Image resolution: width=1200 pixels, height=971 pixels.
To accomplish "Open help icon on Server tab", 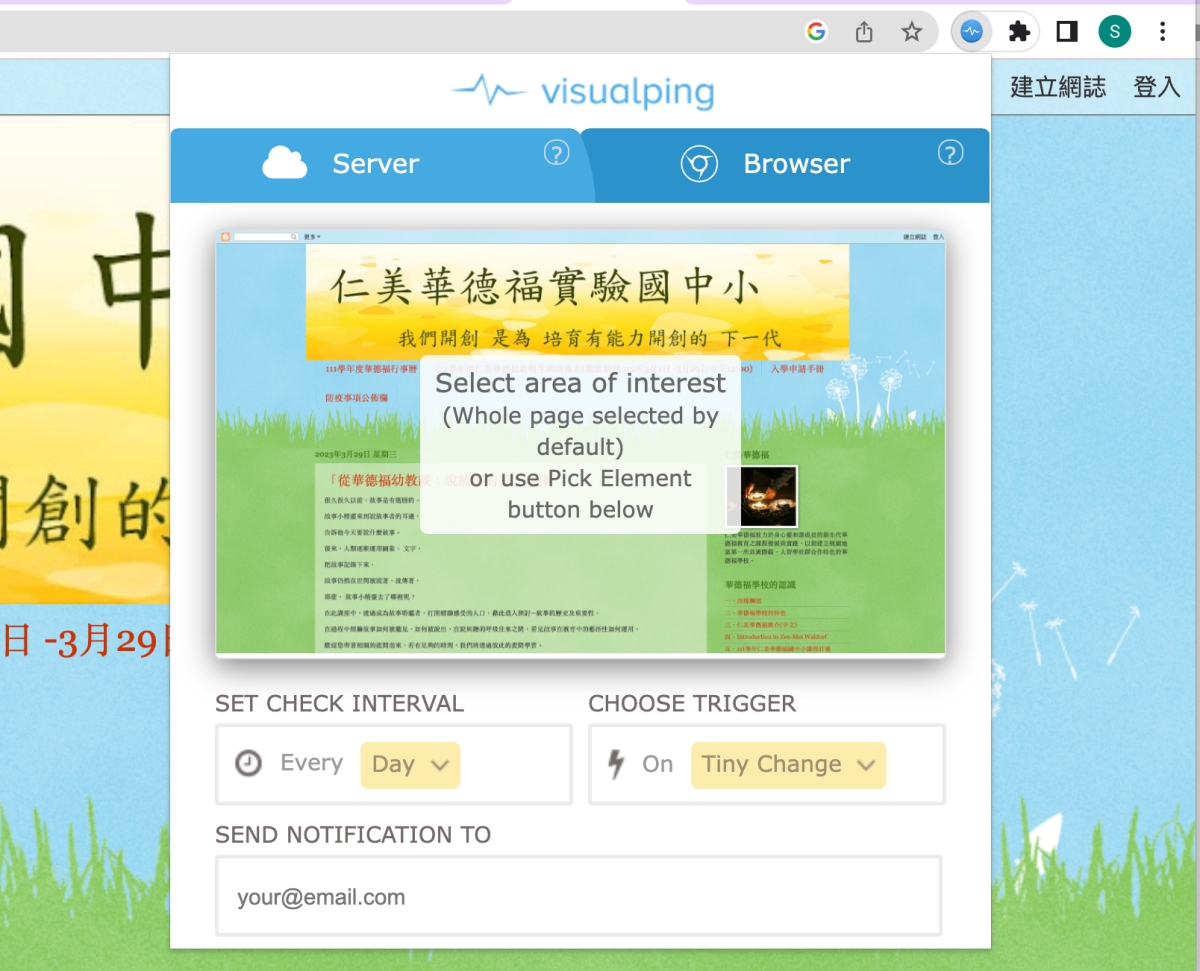I will tap(556, 153).
